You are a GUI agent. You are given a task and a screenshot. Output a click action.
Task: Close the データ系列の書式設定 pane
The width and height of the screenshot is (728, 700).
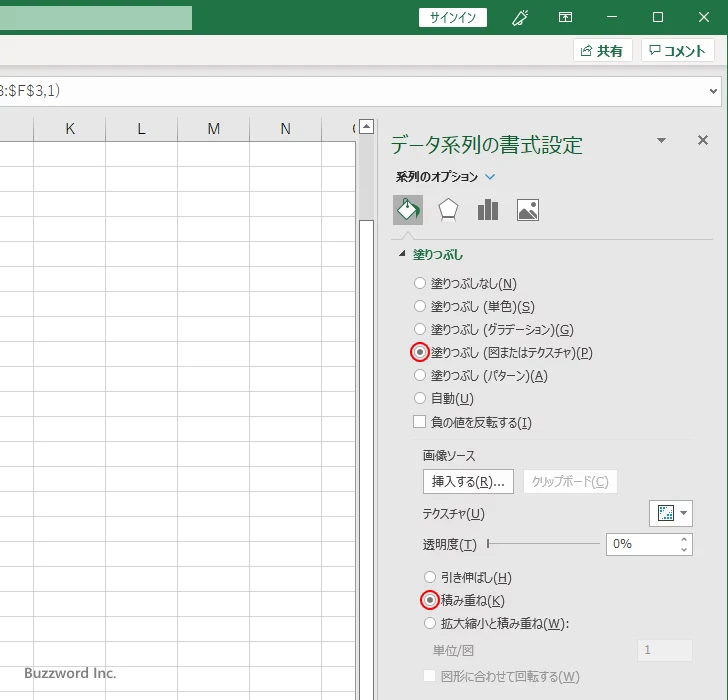[x=702, y=140]
